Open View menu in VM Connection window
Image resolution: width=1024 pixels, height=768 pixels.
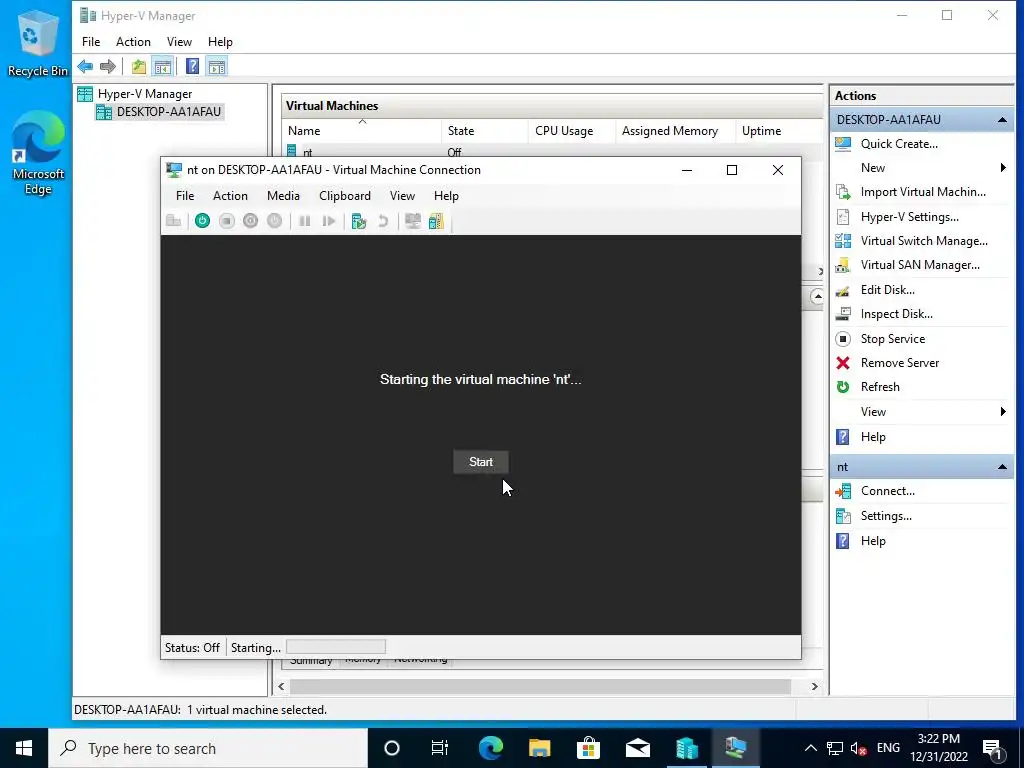[402, 196]
